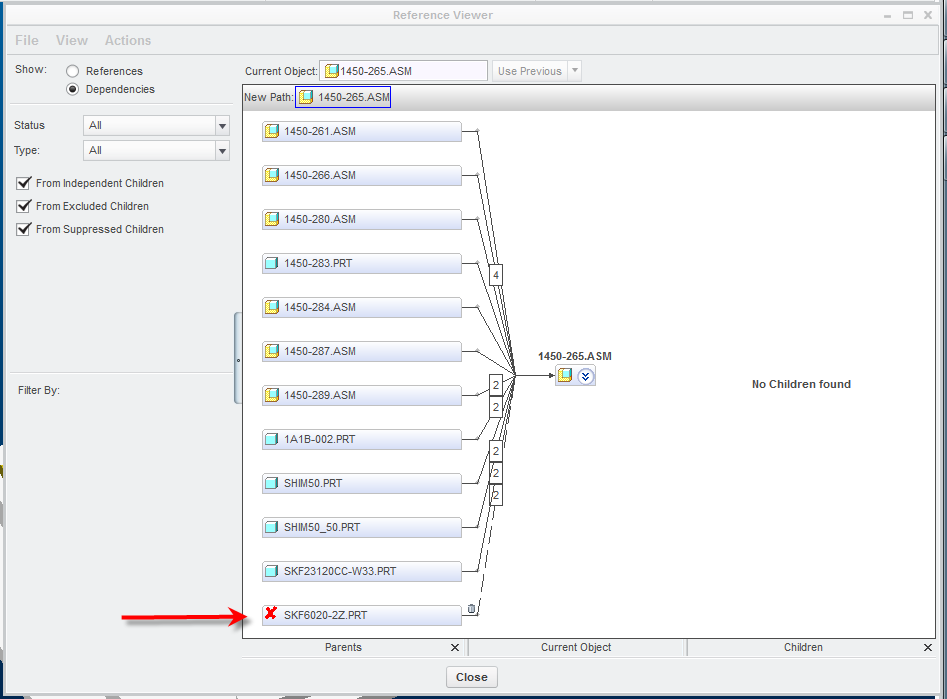Click the 1450-284.ASM assembly icon
The image size is (947, 699).
[272, 307]
